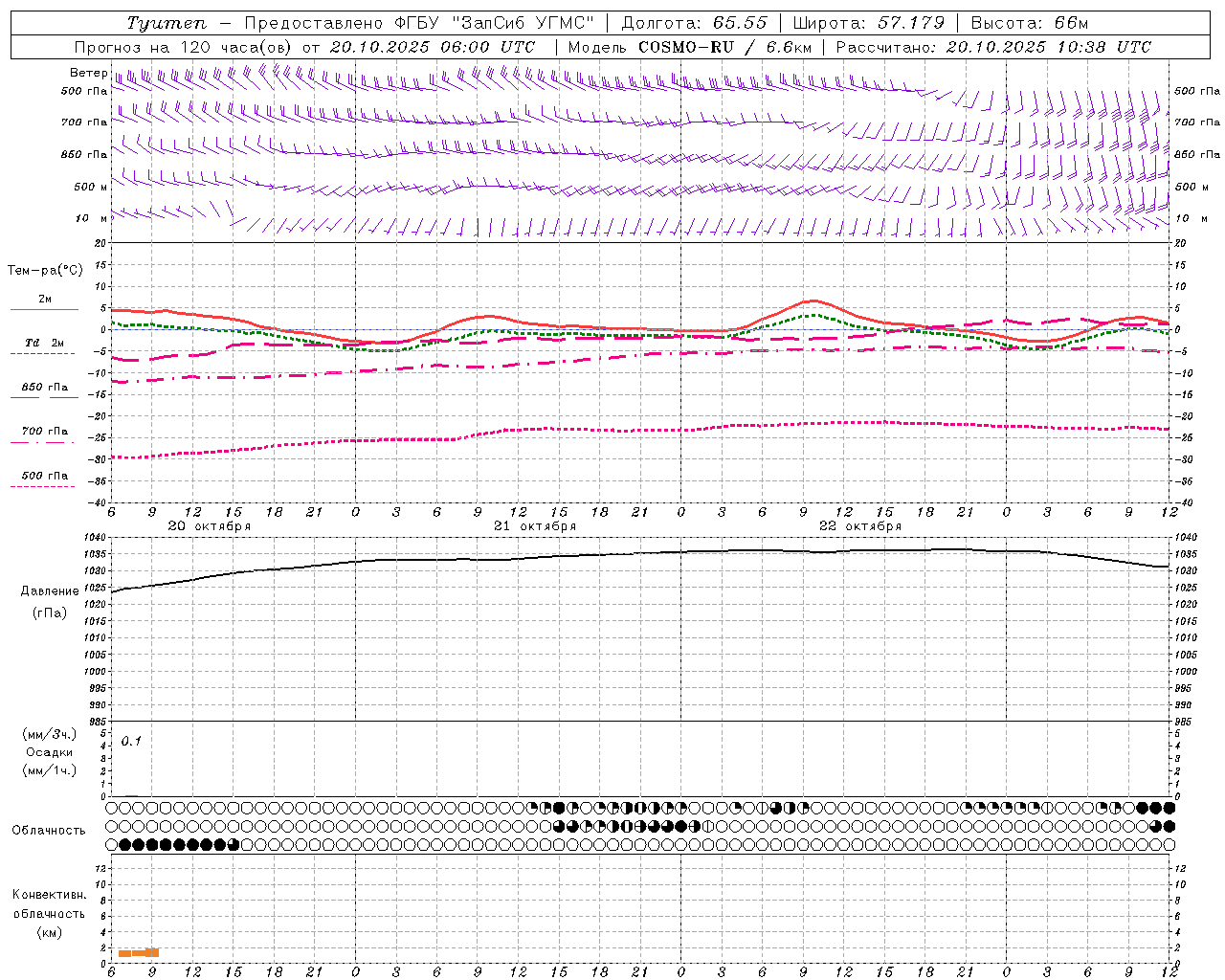Click the black pressure curve line
The width and height of the screenshot is (1225, 980).
(641, 553)
